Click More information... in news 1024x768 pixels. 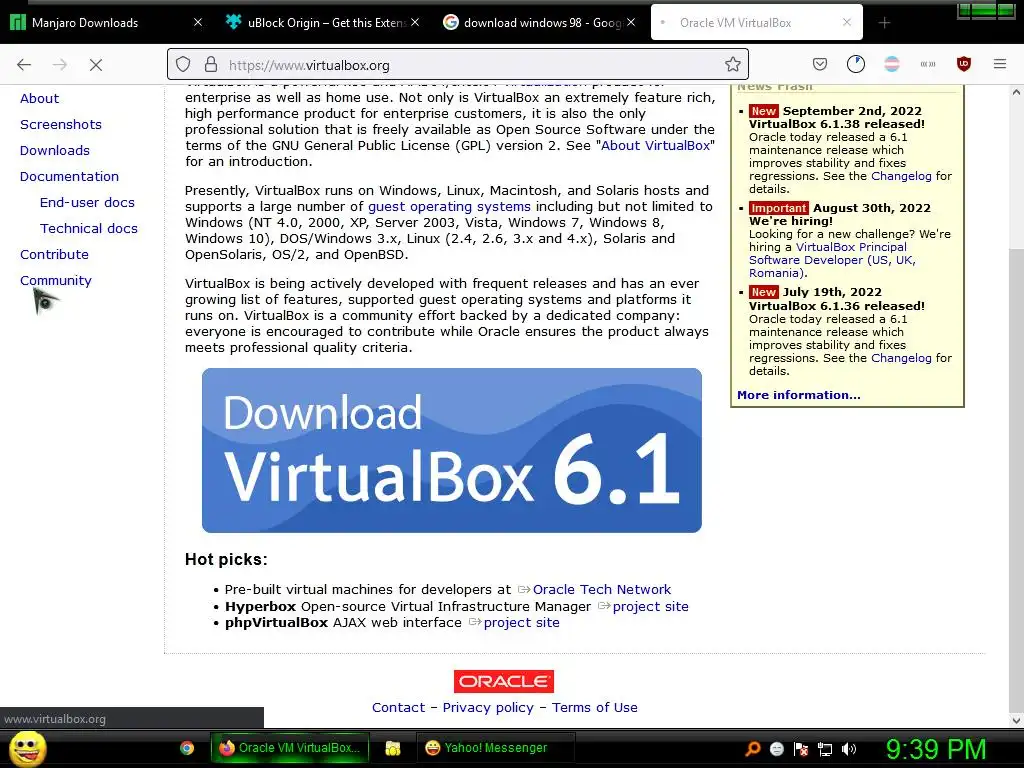point(799,395)
